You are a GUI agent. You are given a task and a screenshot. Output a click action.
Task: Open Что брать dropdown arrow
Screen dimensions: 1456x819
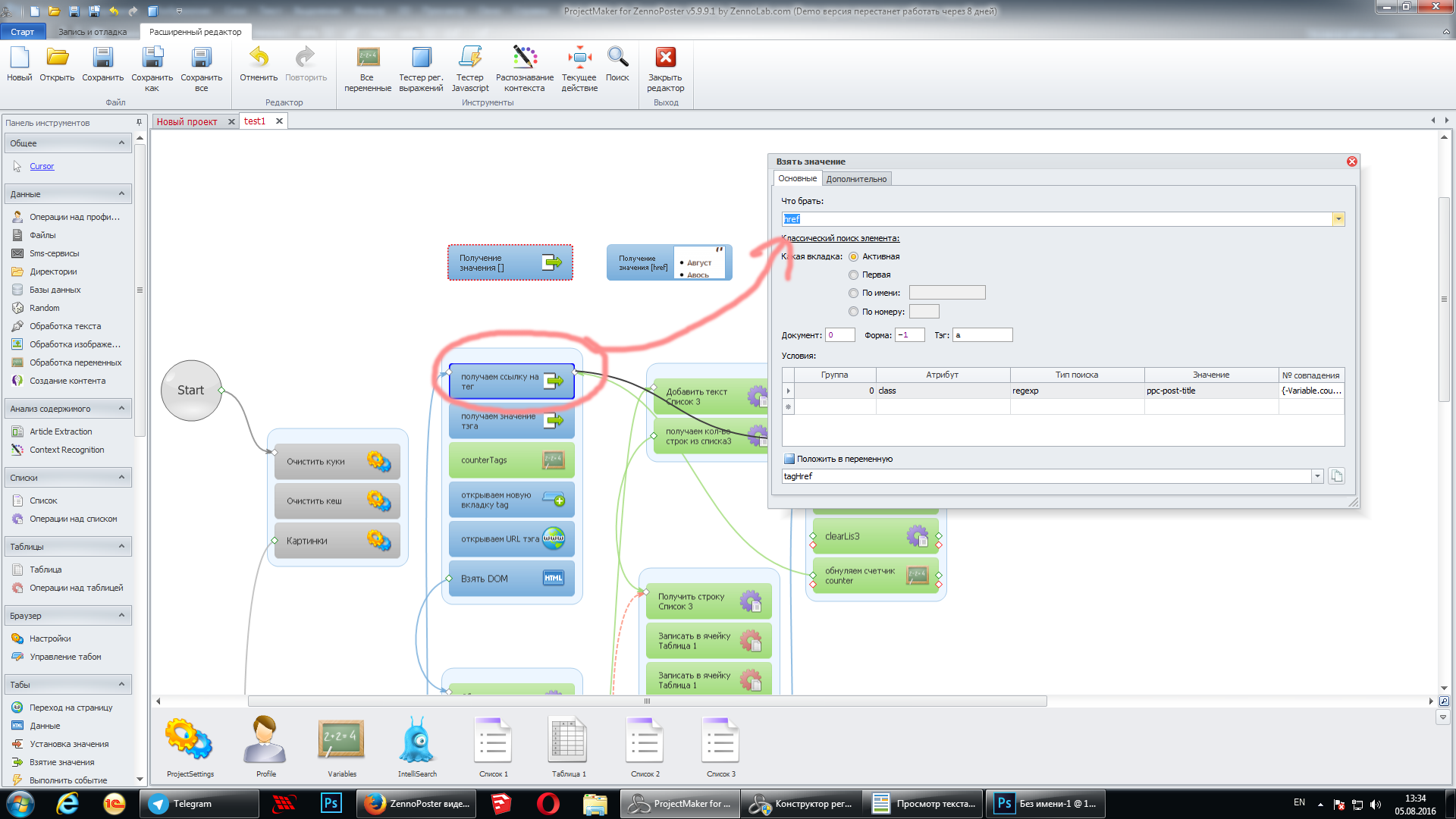pos(1338,219)
